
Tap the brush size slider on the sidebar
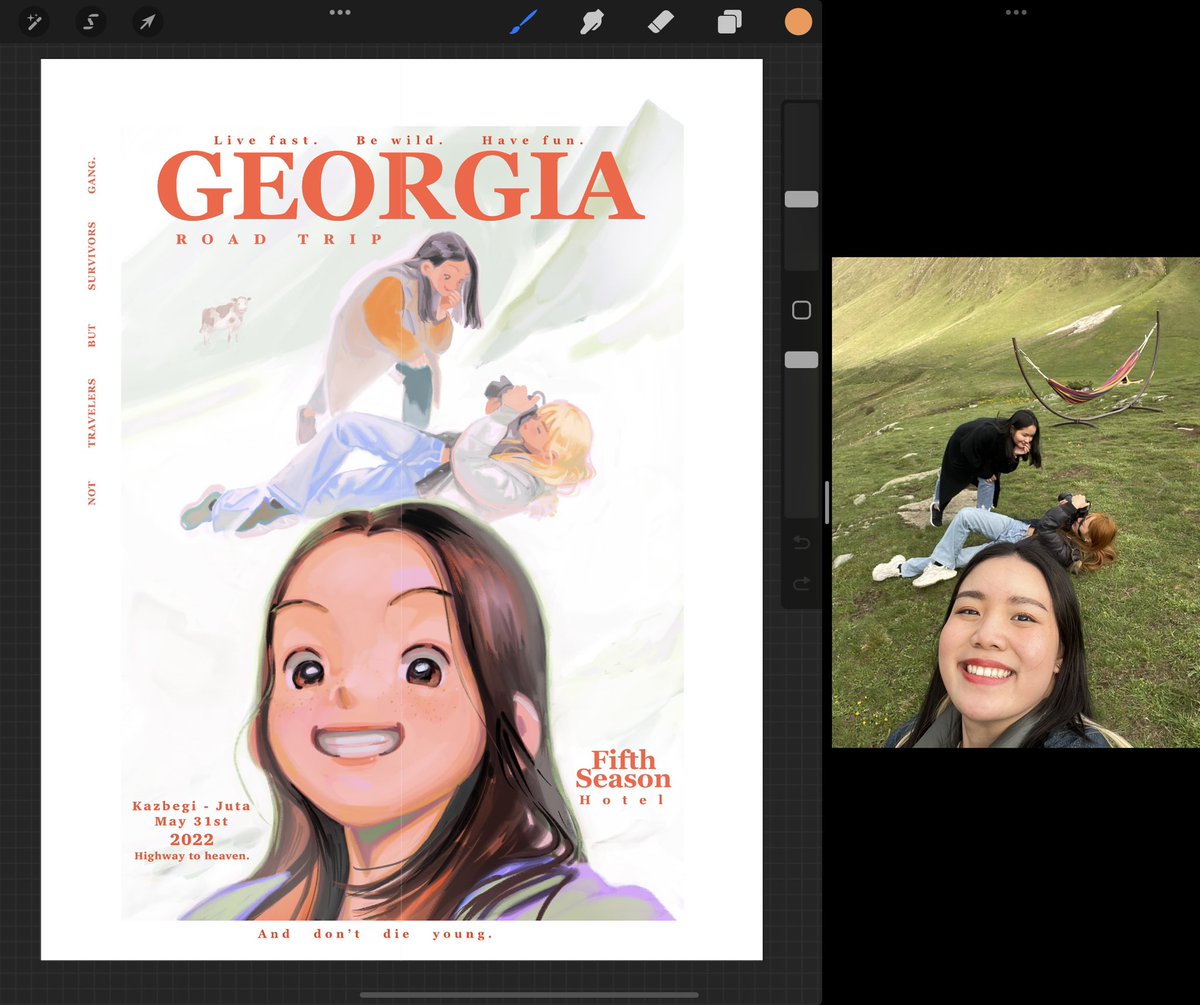click(800, 199)
